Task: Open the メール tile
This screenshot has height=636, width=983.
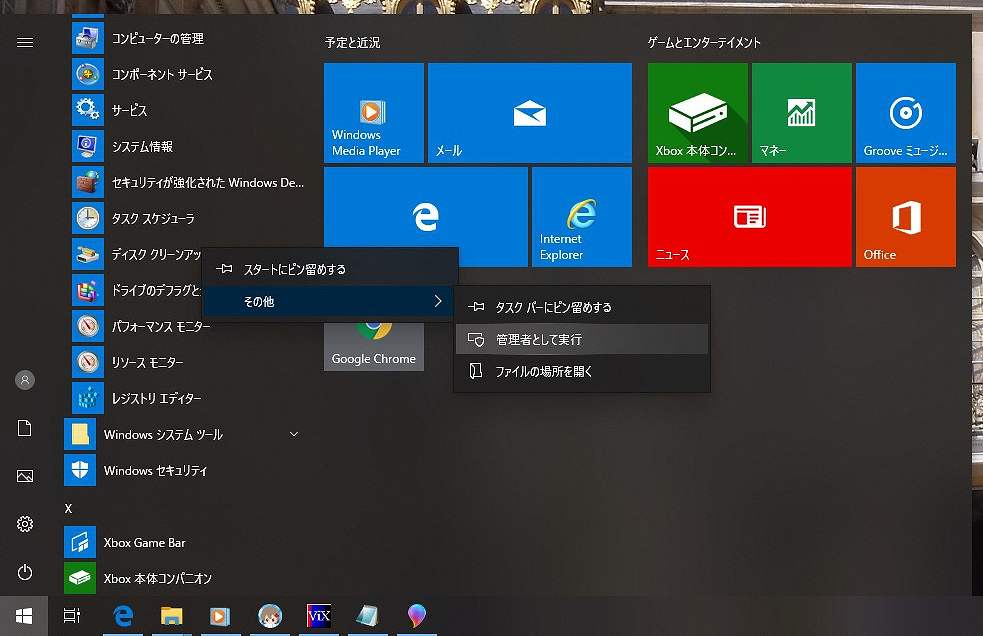Action: (530, 113)
